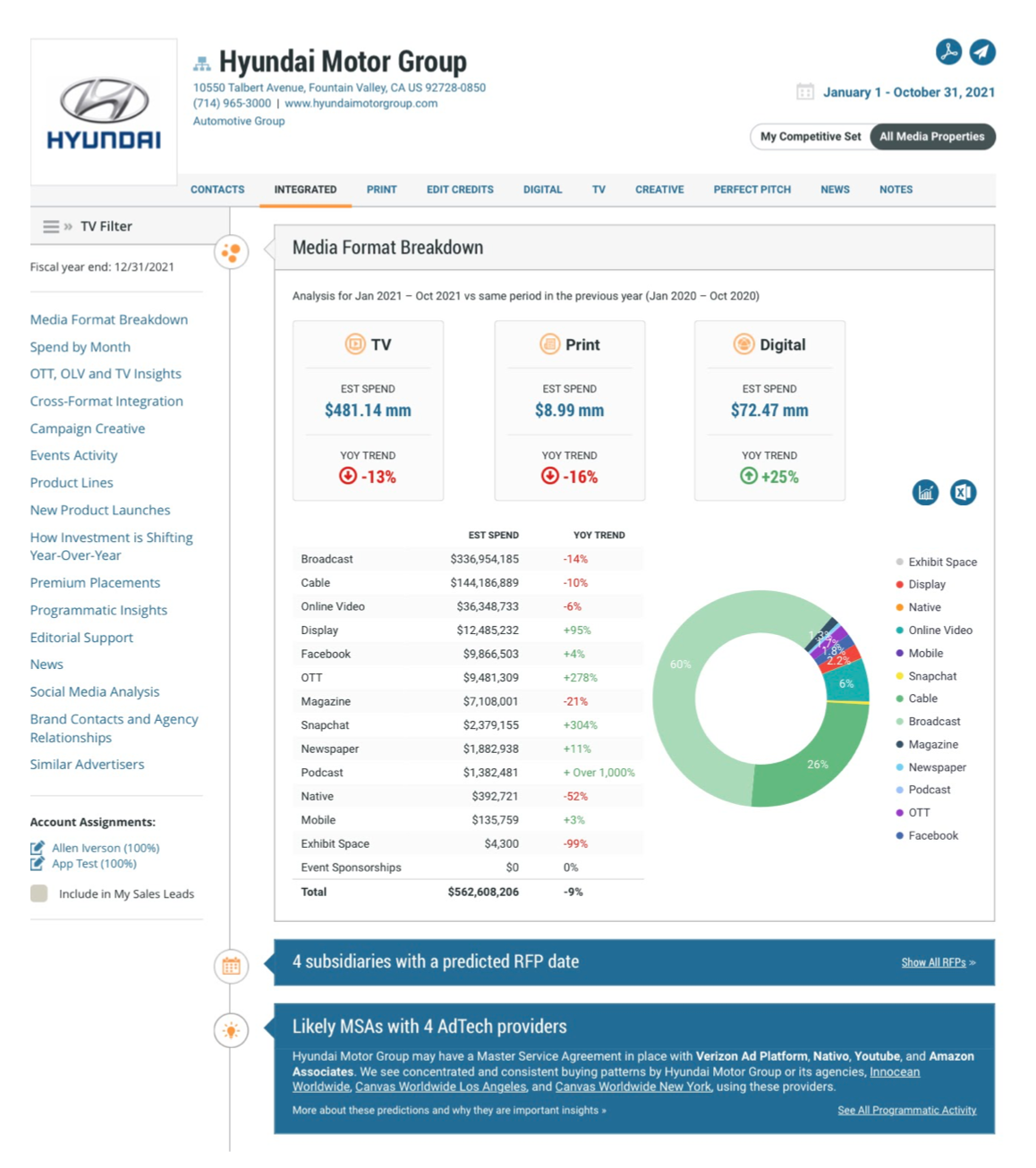The width and height of the screenshot is (1036, 1168).
Task: Go to the PRINT tab
Action: click(381, 190)
